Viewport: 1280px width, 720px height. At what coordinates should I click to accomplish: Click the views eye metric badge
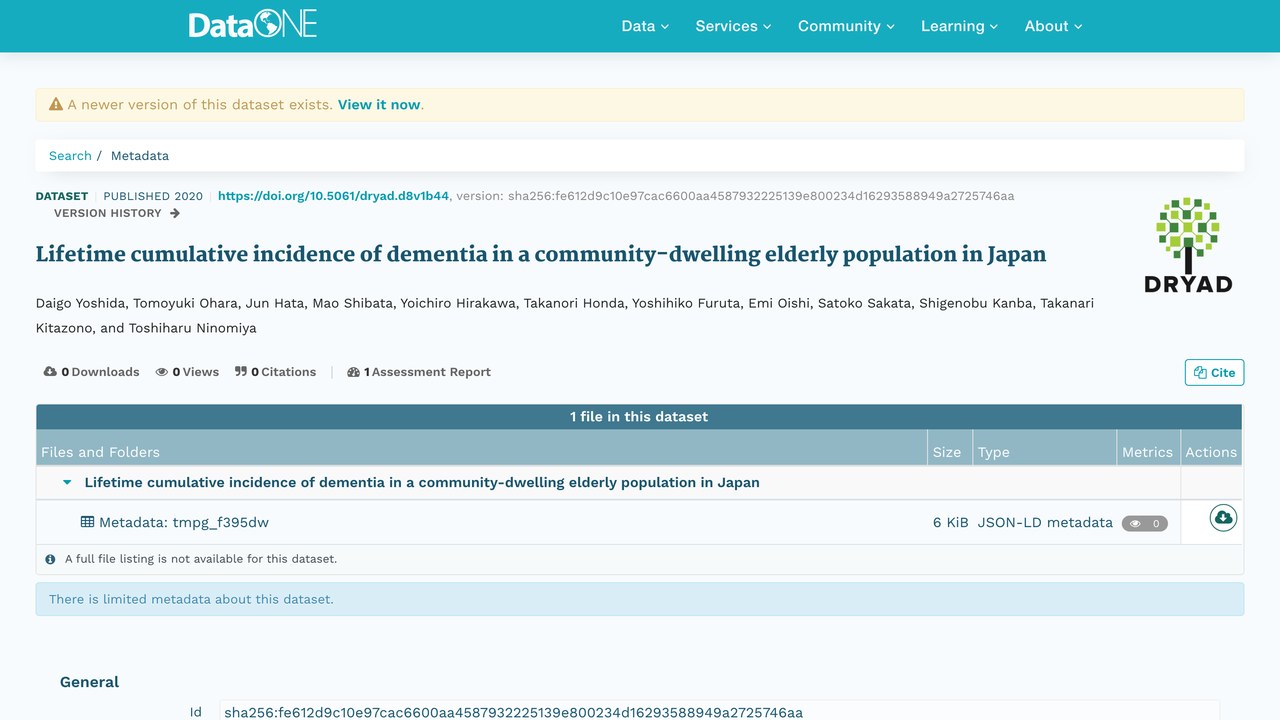point(1145,523)
